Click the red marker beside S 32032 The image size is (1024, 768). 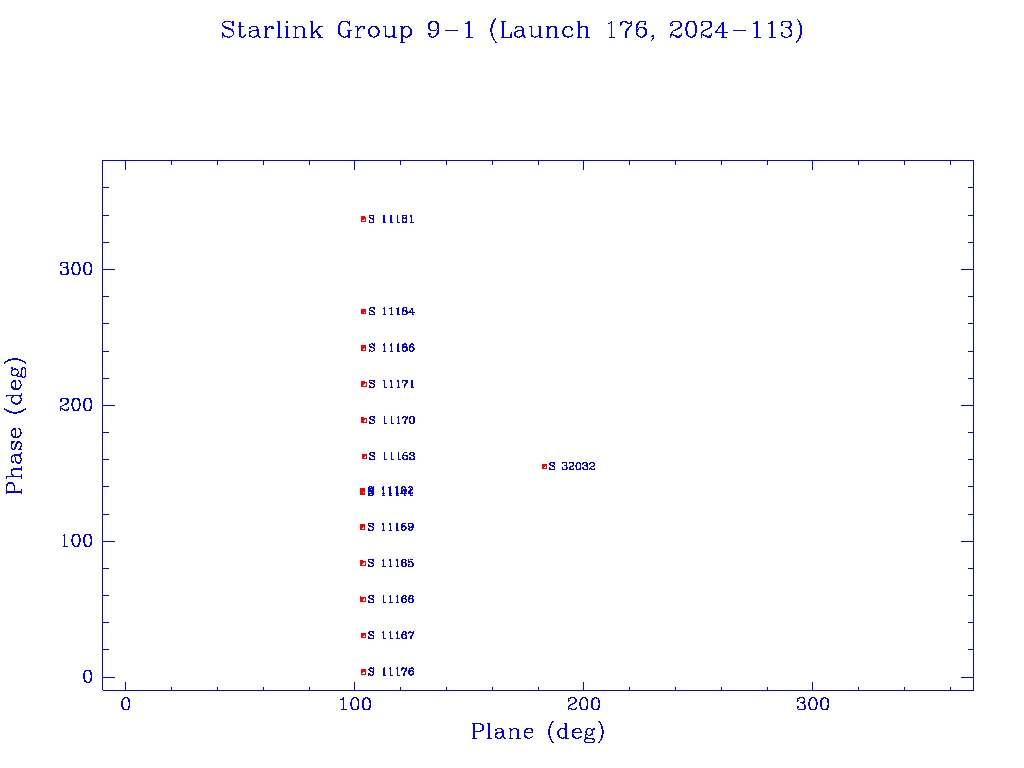point(544,466)
